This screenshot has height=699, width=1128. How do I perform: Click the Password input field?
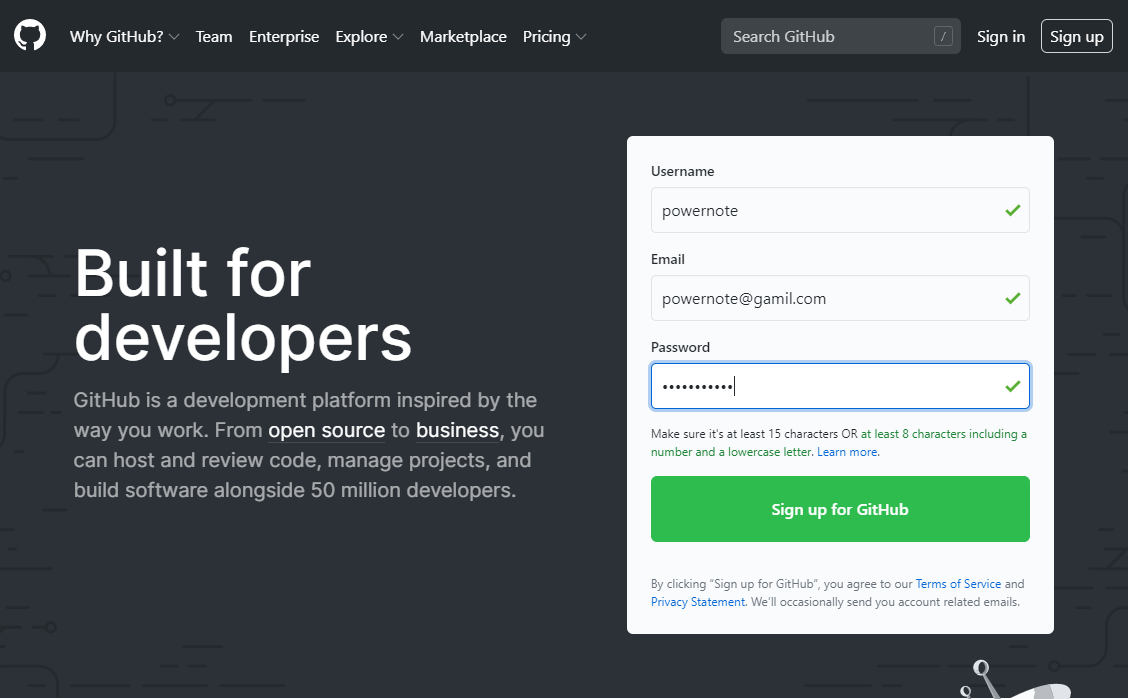pyautogui.click(x=840, y=386)
